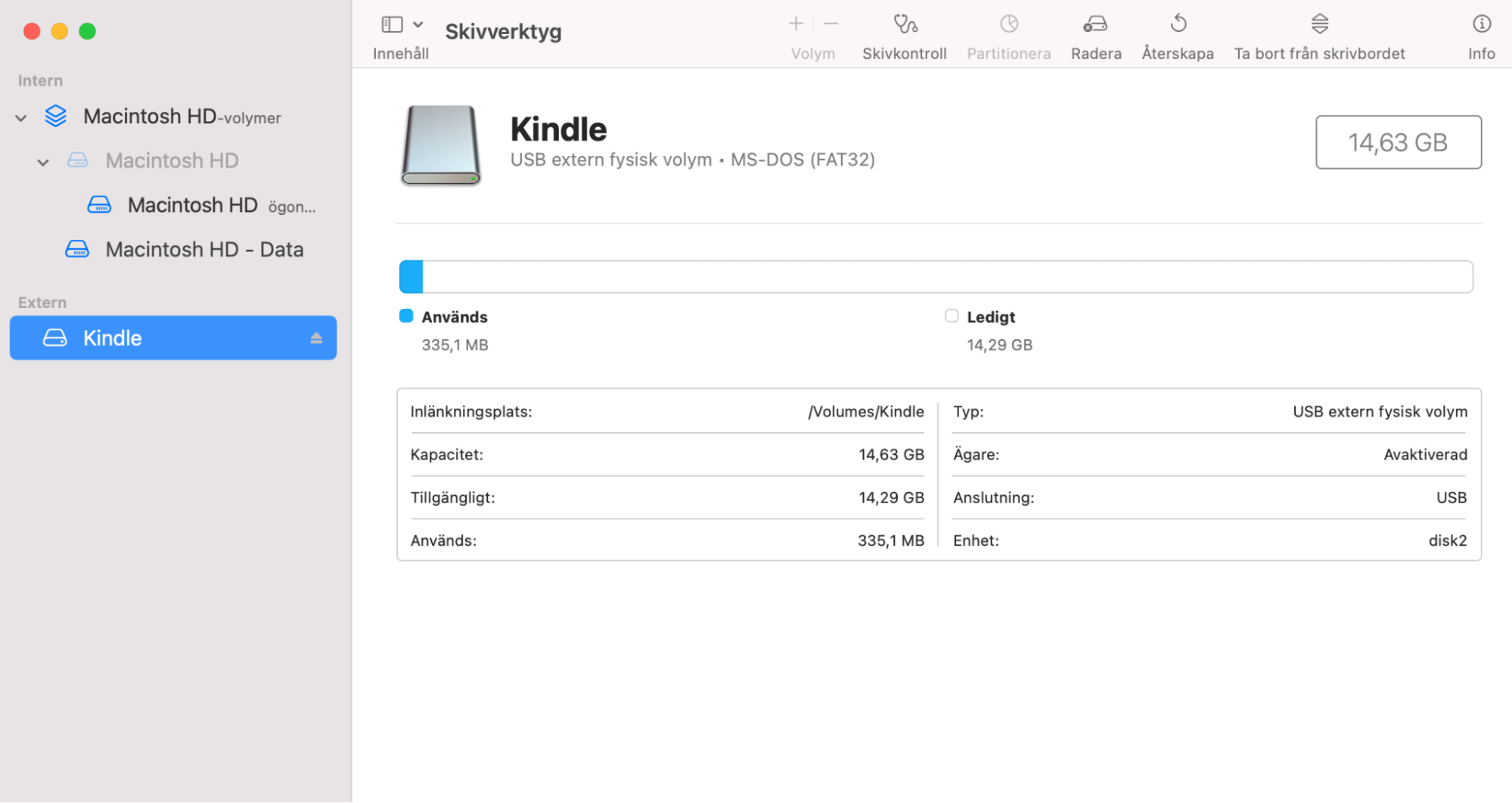Open the Innehåll view dropdown chevron
This screenshot has height=803, width=1512.
tap(418, 24)
